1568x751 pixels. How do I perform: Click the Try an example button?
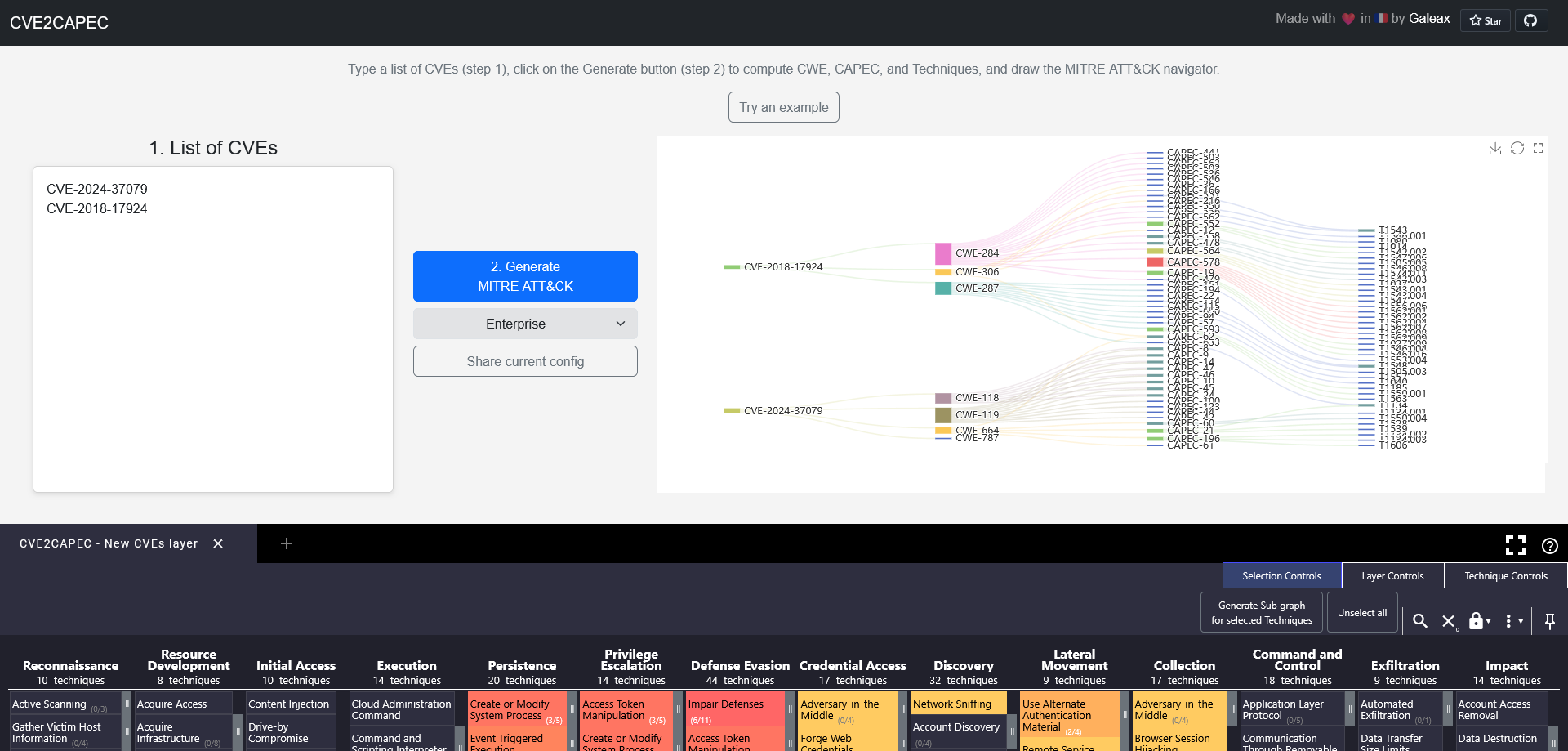(784, 107)
